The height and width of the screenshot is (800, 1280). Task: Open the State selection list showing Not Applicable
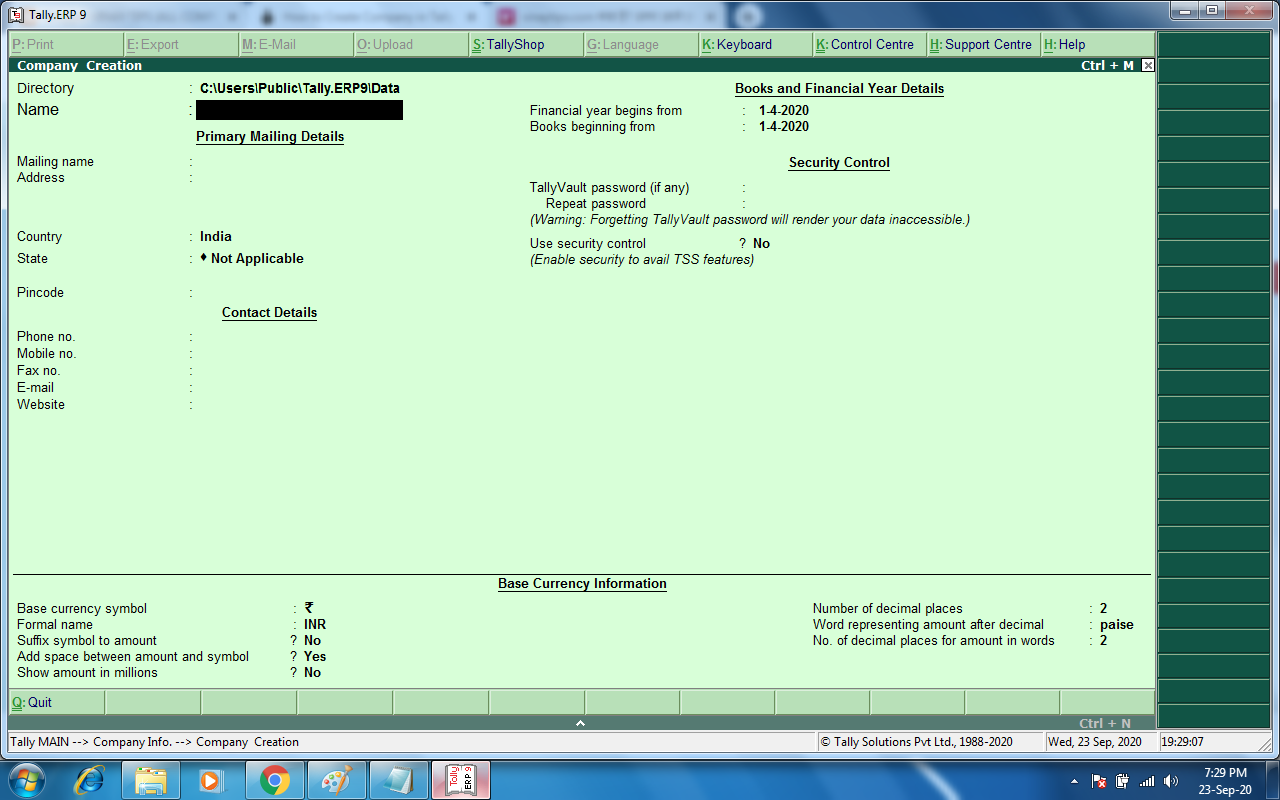(x=255, y=258)
